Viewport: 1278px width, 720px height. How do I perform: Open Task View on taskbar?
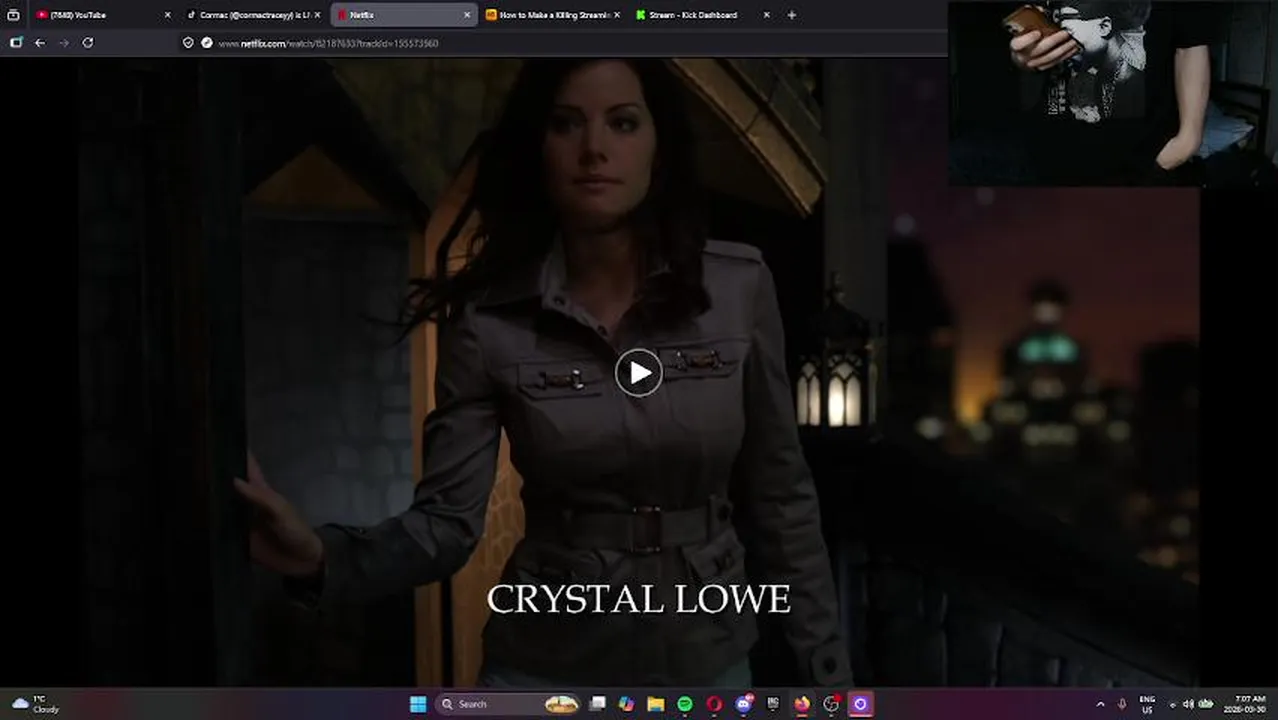point(597,704)
